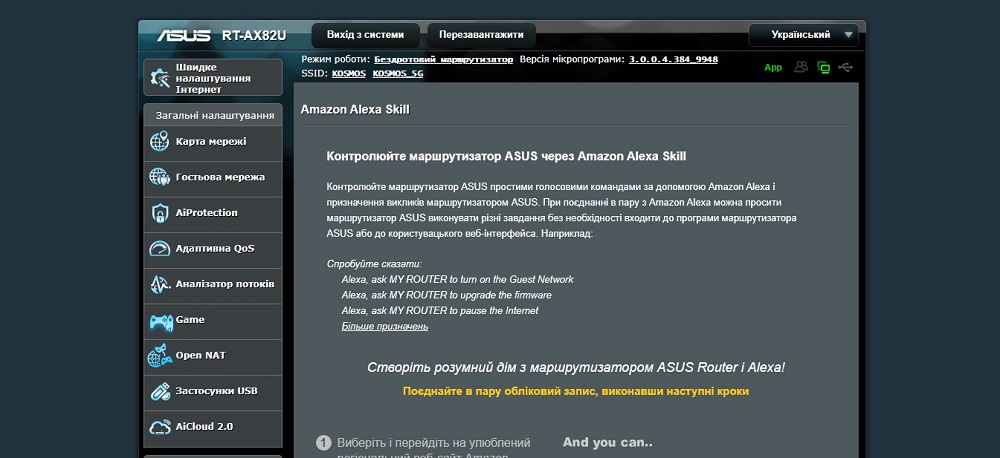
Task: Go to Адаптивна QoS section
Action: coord(212,249)
